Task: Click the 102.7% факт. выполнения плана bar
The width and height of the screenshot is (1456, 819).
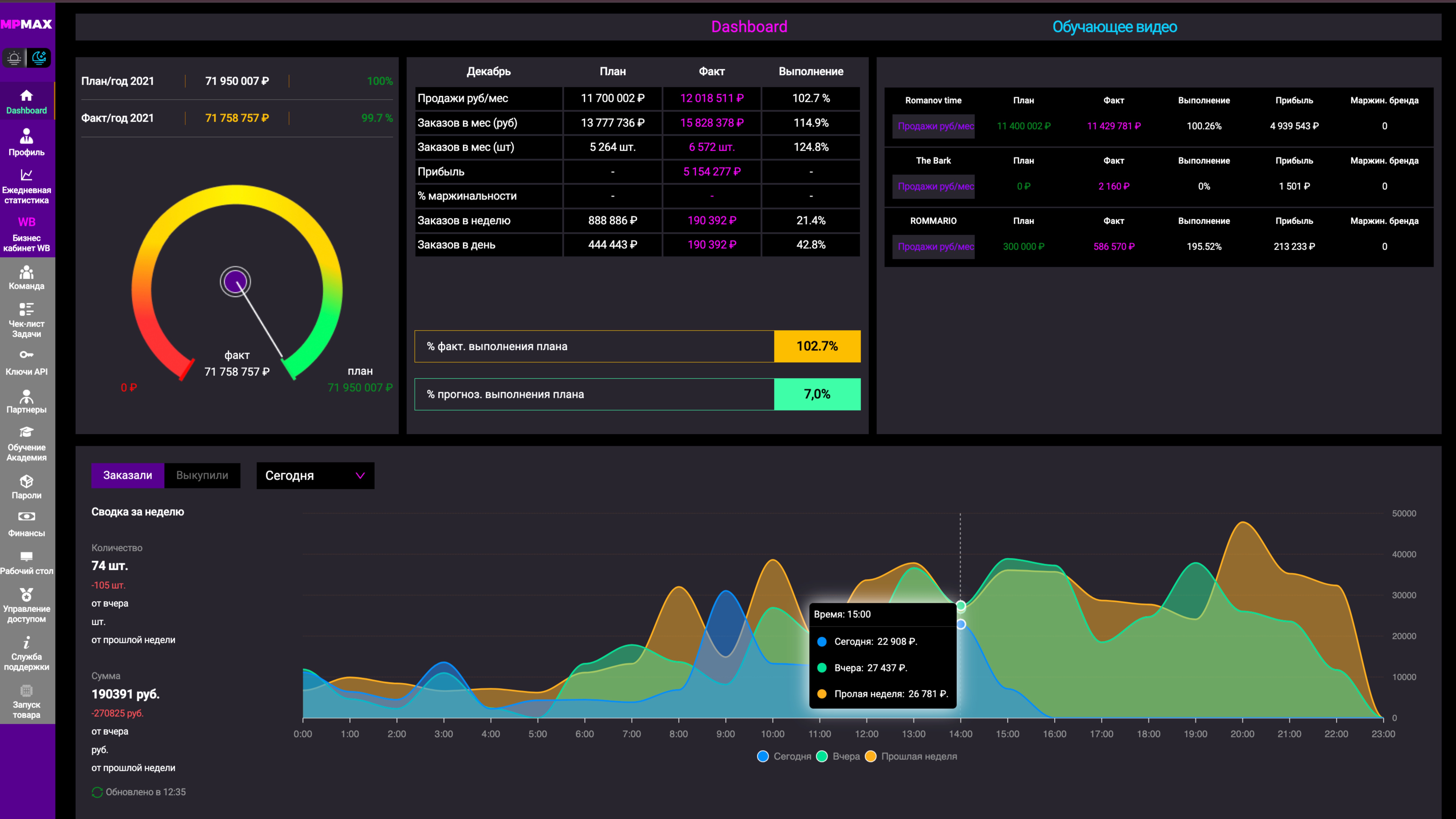Action: click(638, 346)
